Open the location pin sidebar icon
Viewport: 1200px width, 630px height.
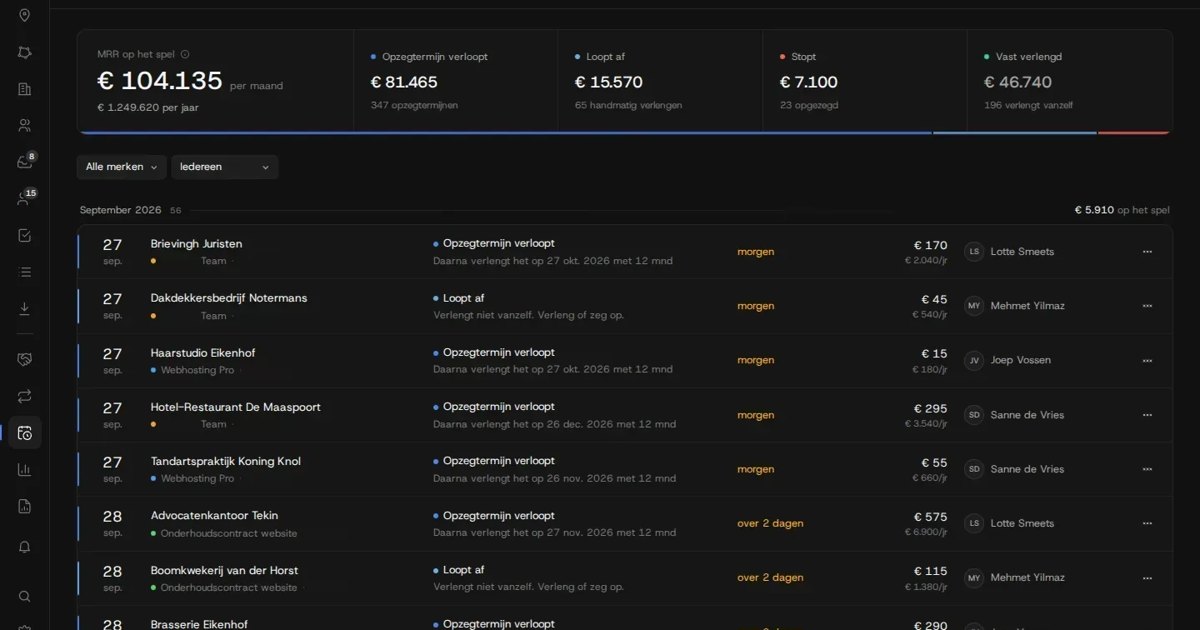[x=25, y=15]
